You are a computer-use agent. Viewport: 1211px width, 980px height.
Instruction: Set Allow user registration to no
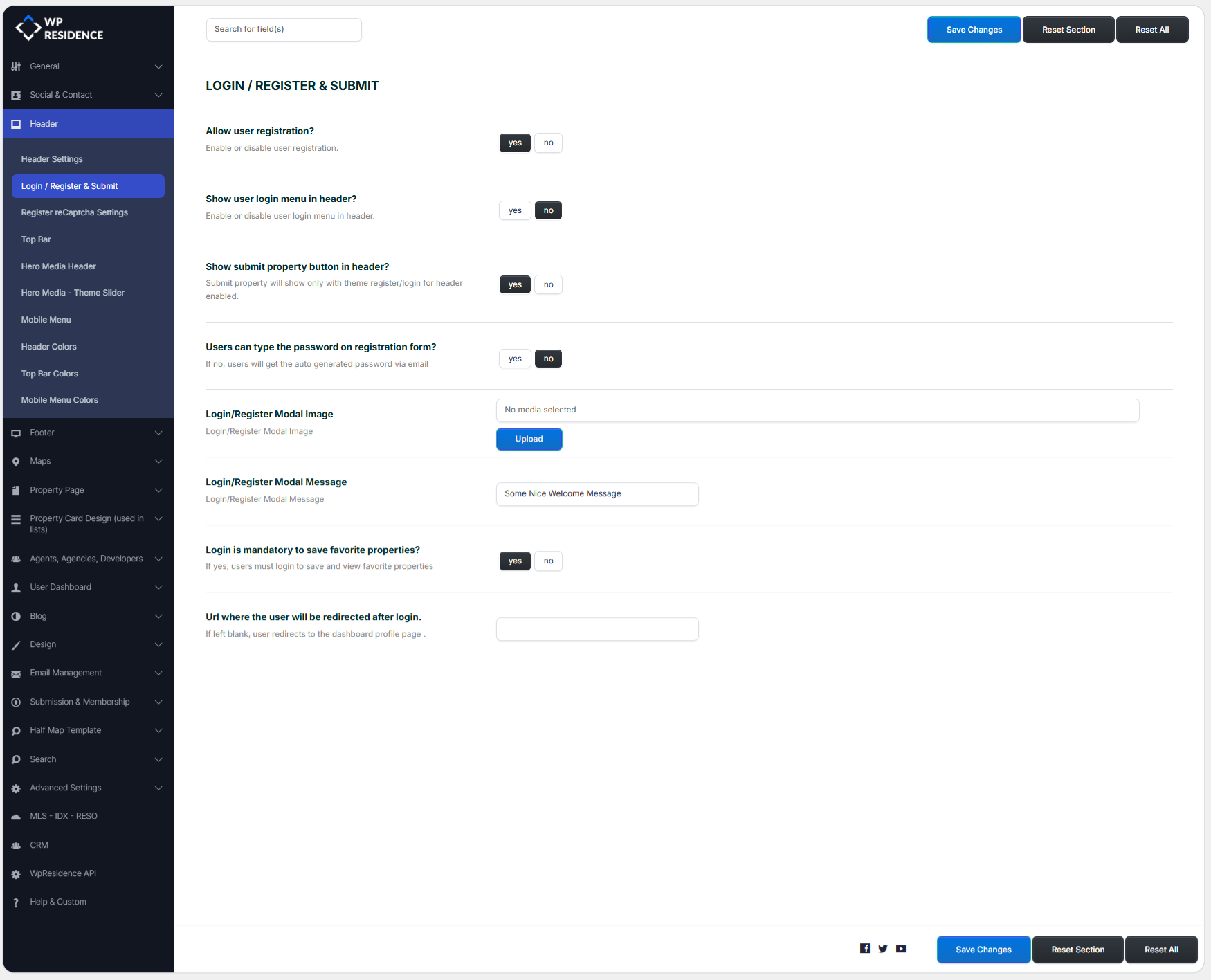548,143
